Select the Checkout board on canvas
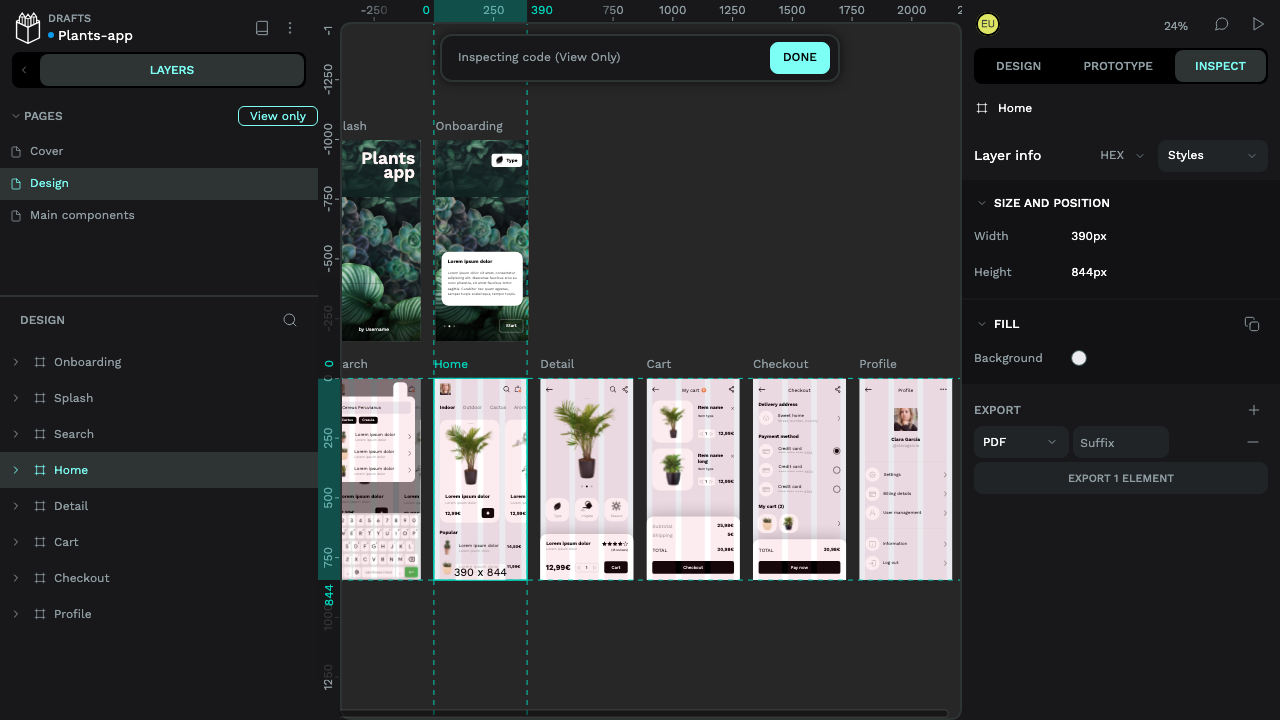Viewport: 1280px width, 720px height. pyautogui.click(x=799, y=479)
